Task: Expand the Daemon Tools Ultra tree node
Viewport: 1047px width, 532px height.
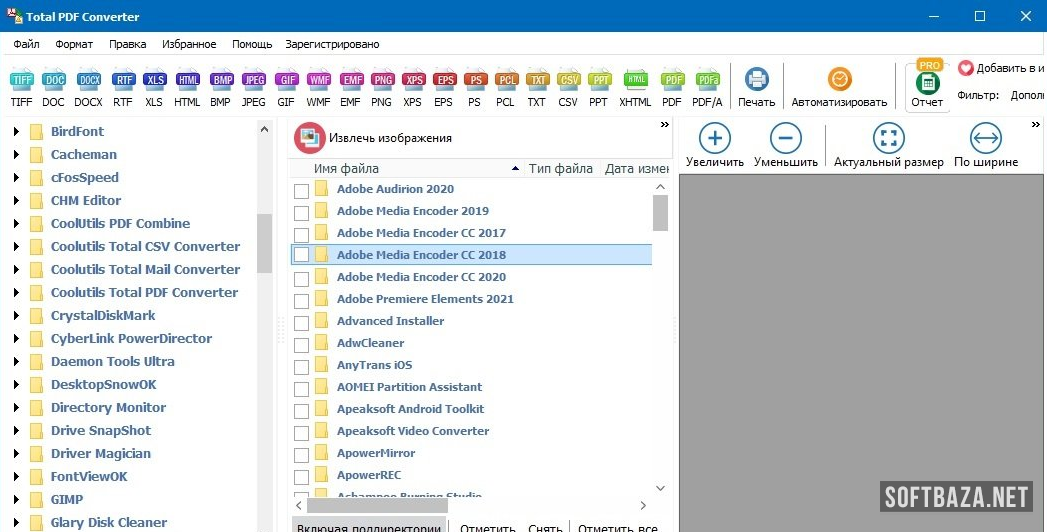Action: click(x=16, y=362)
